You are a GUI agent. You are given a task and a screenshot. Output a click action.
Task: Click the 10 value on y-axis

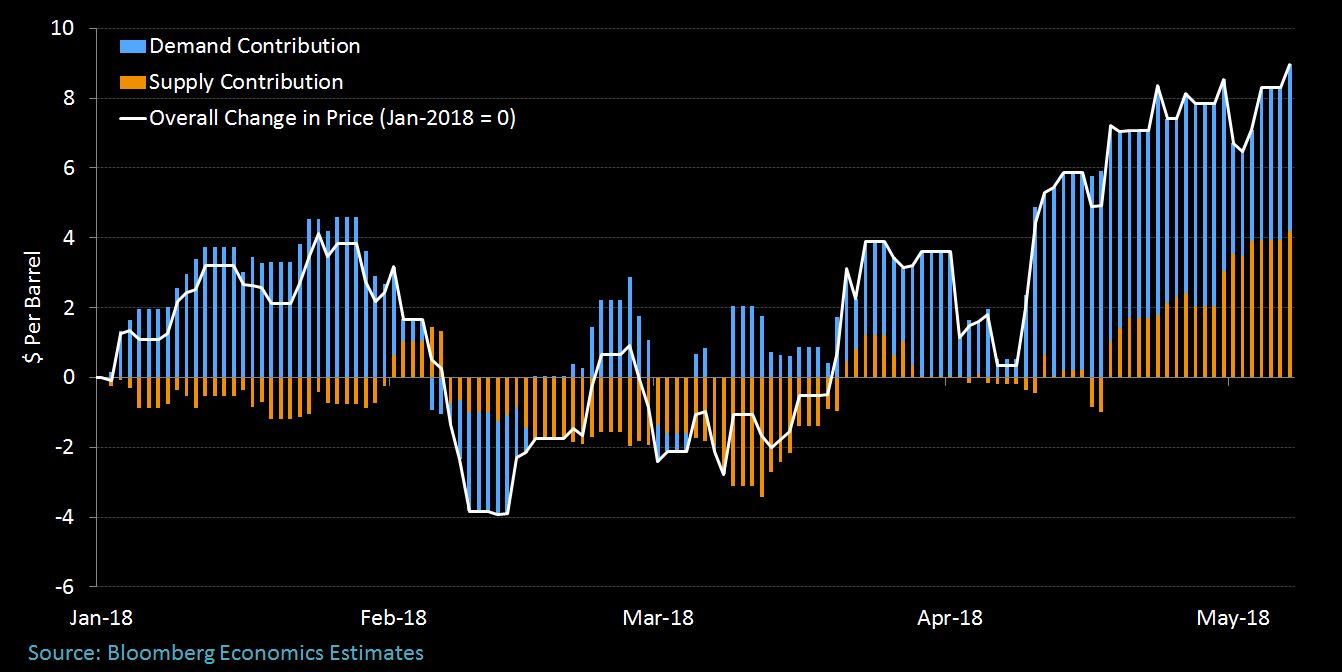62,28
